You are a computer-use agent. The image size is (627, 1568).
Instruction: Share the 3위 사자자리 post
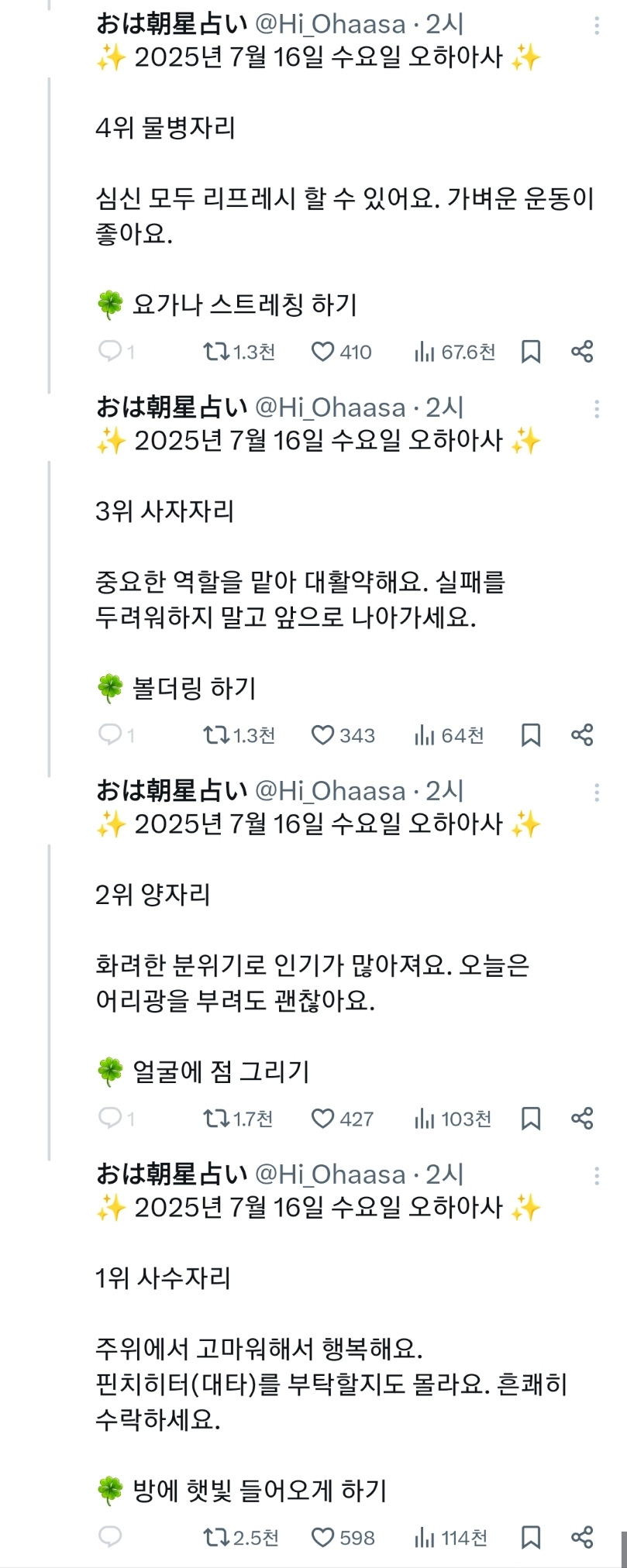click(582, 735)
